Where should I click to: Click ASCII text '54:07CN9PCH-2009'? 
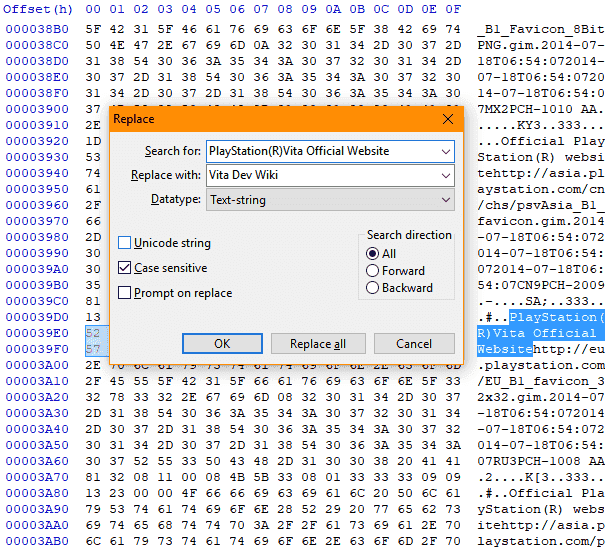(541, 285)
